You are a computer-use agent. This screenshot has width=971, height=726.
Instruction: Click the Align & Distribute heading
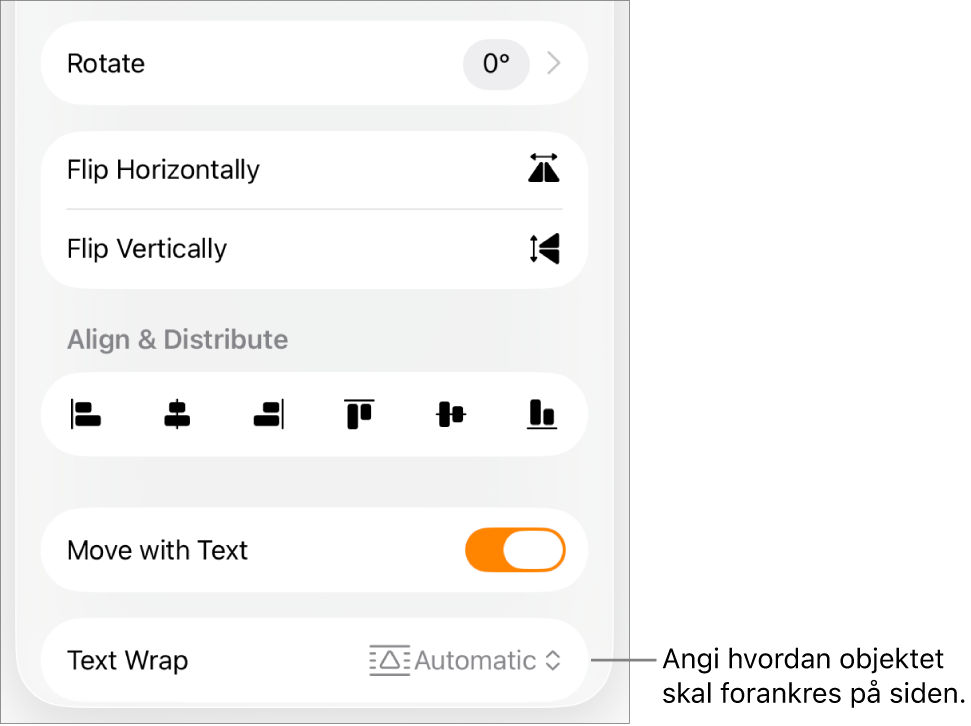tap(178, 339)
